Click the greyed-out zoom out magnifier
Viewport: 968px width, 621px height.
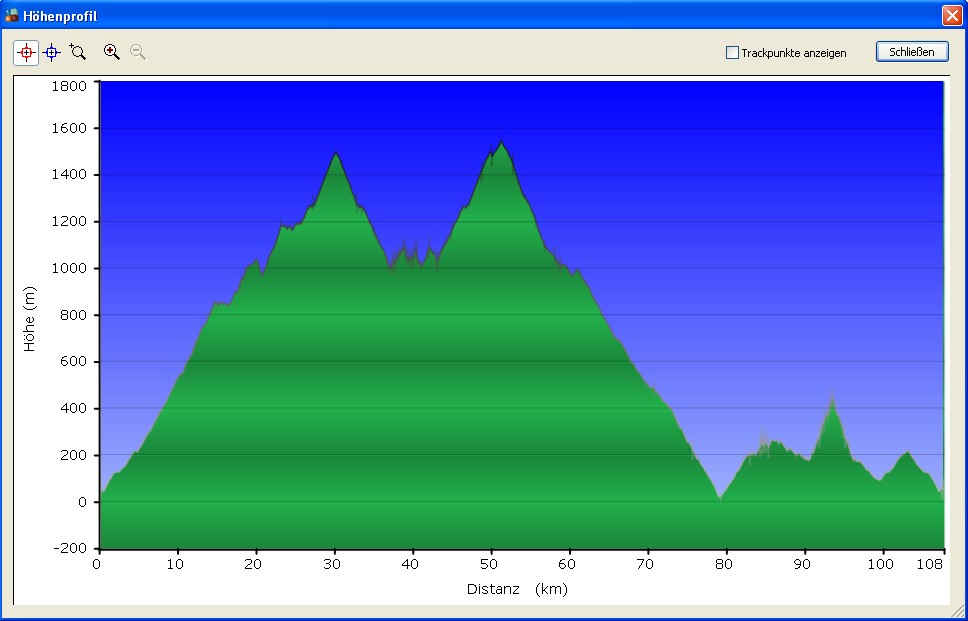pos(138,52)
